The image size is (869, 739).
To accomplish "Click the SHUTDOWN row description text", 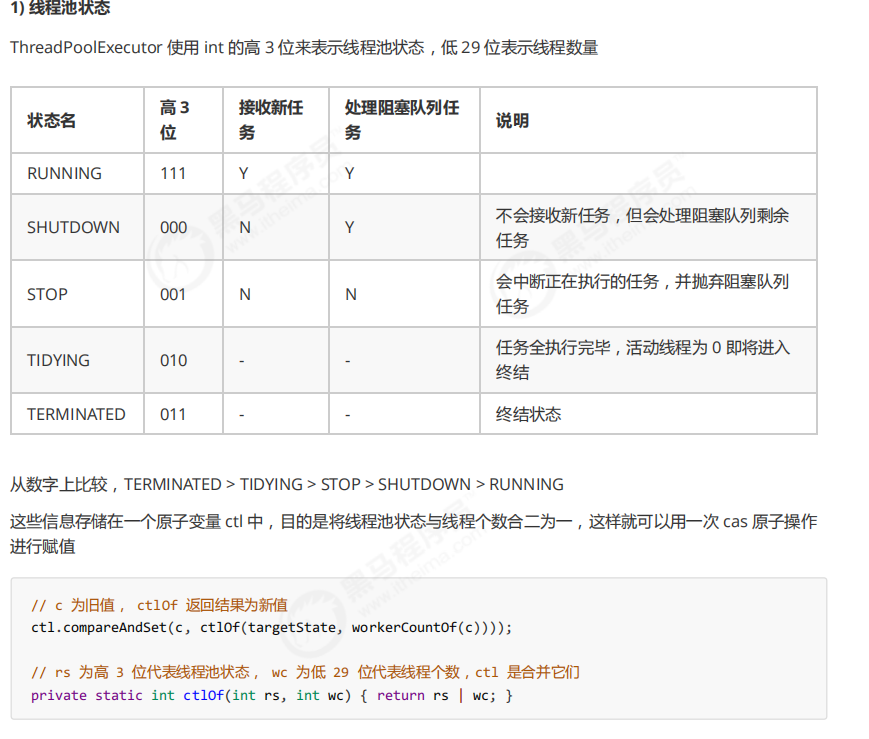I will [x=642, y=227].
